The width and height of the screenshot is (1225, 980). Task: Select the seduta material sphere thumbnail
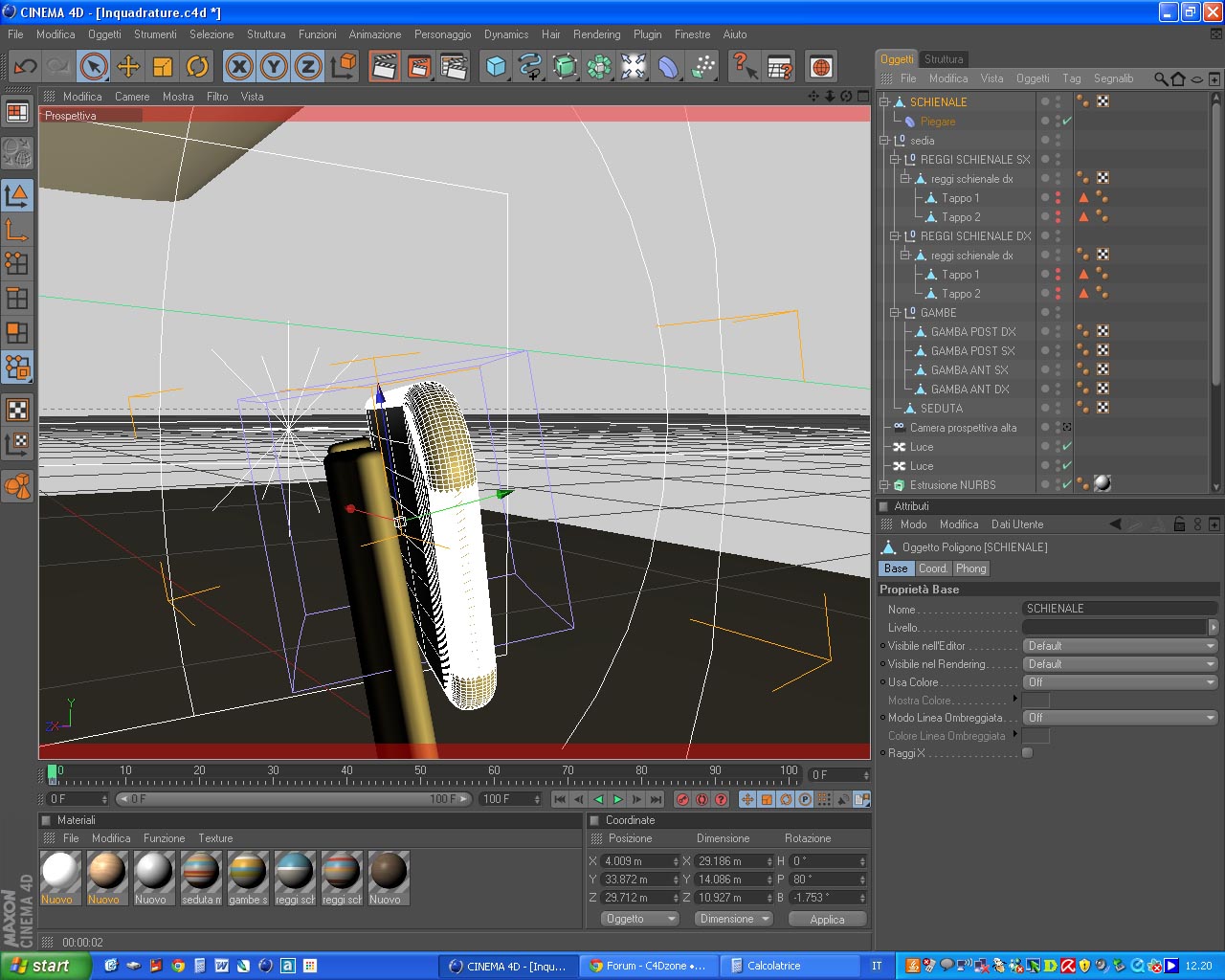[x=201, y=871]
